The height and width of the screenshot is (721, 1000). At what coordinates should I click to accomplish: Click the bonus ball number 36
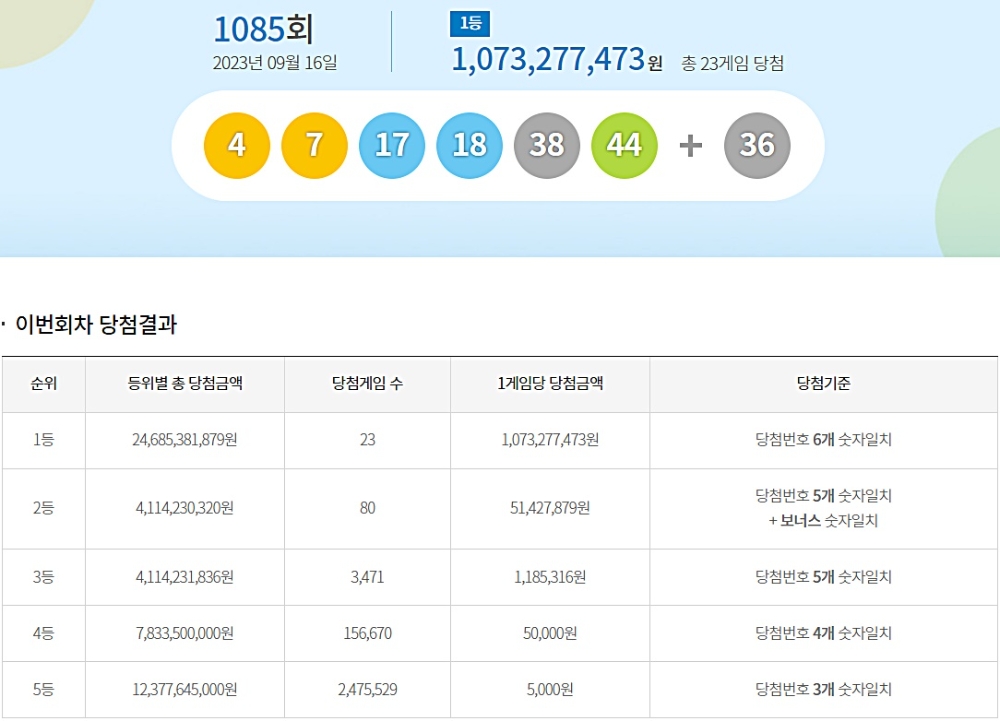[x=757, y=145]
